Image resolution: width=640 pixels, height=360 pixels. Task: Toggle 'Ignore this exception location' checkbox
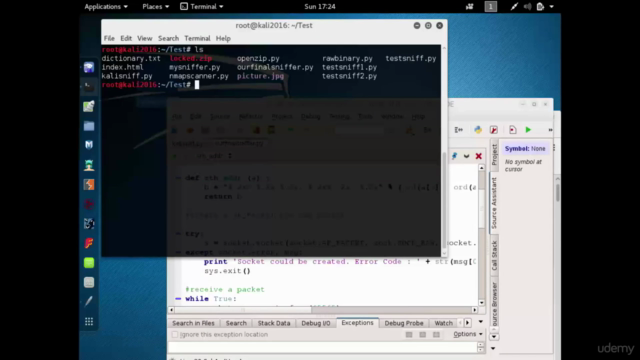coord(175,334)
